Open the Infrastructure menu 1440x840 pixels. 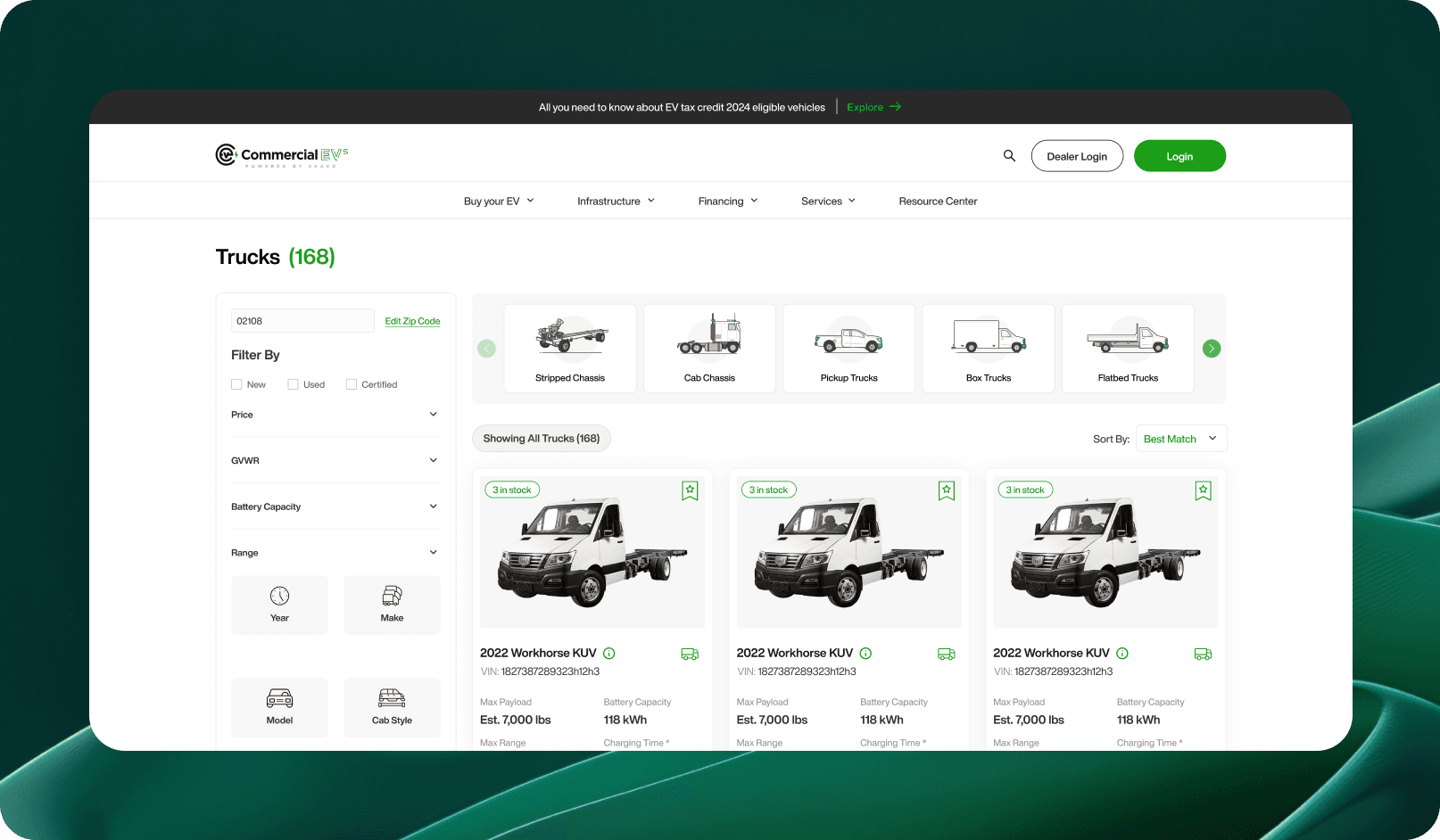click(x=616, y=202)
